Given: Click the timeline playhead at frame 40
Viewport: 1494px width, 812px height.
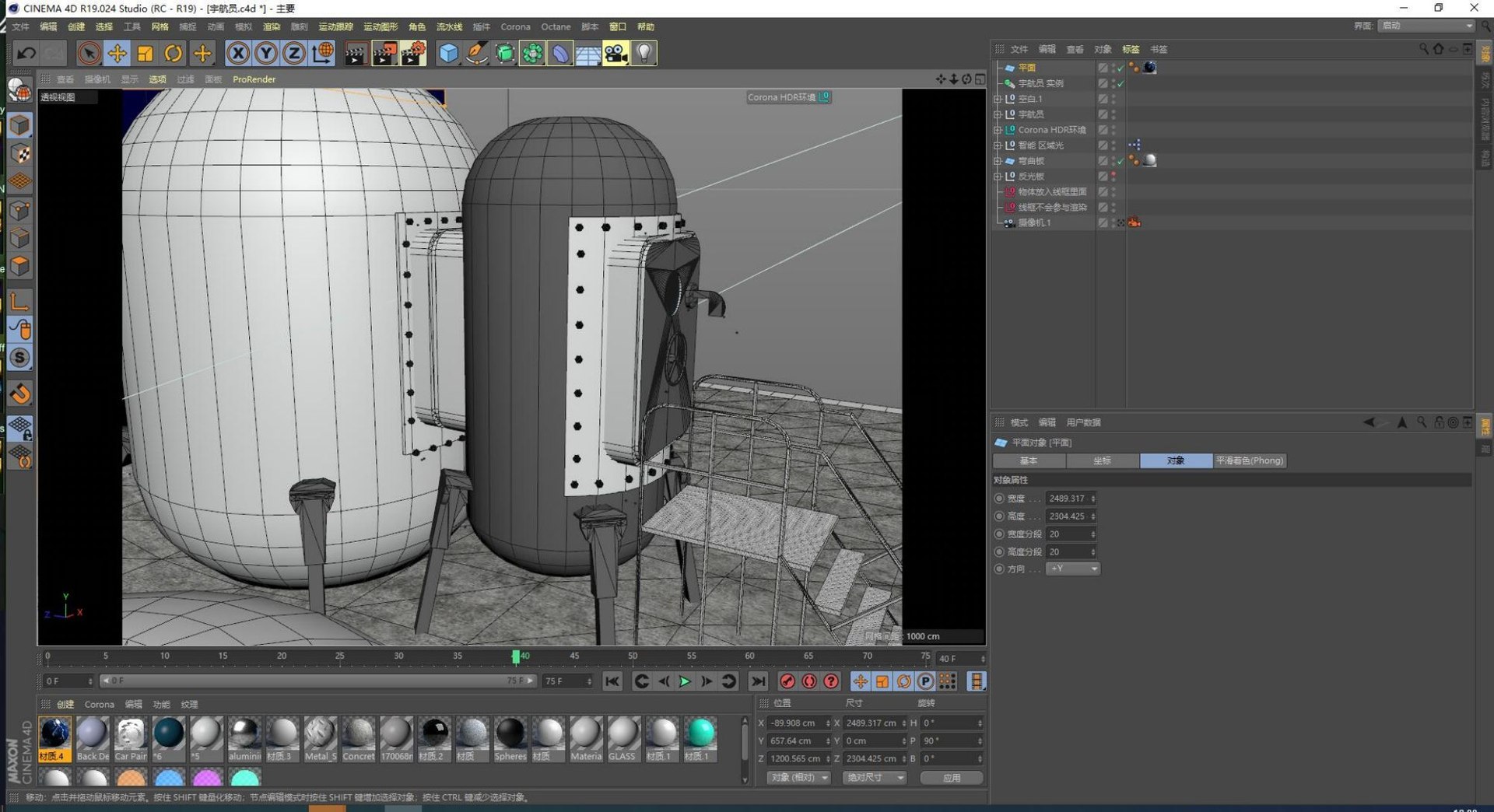Looking at the screenshot, I should (x=515, y=657).
